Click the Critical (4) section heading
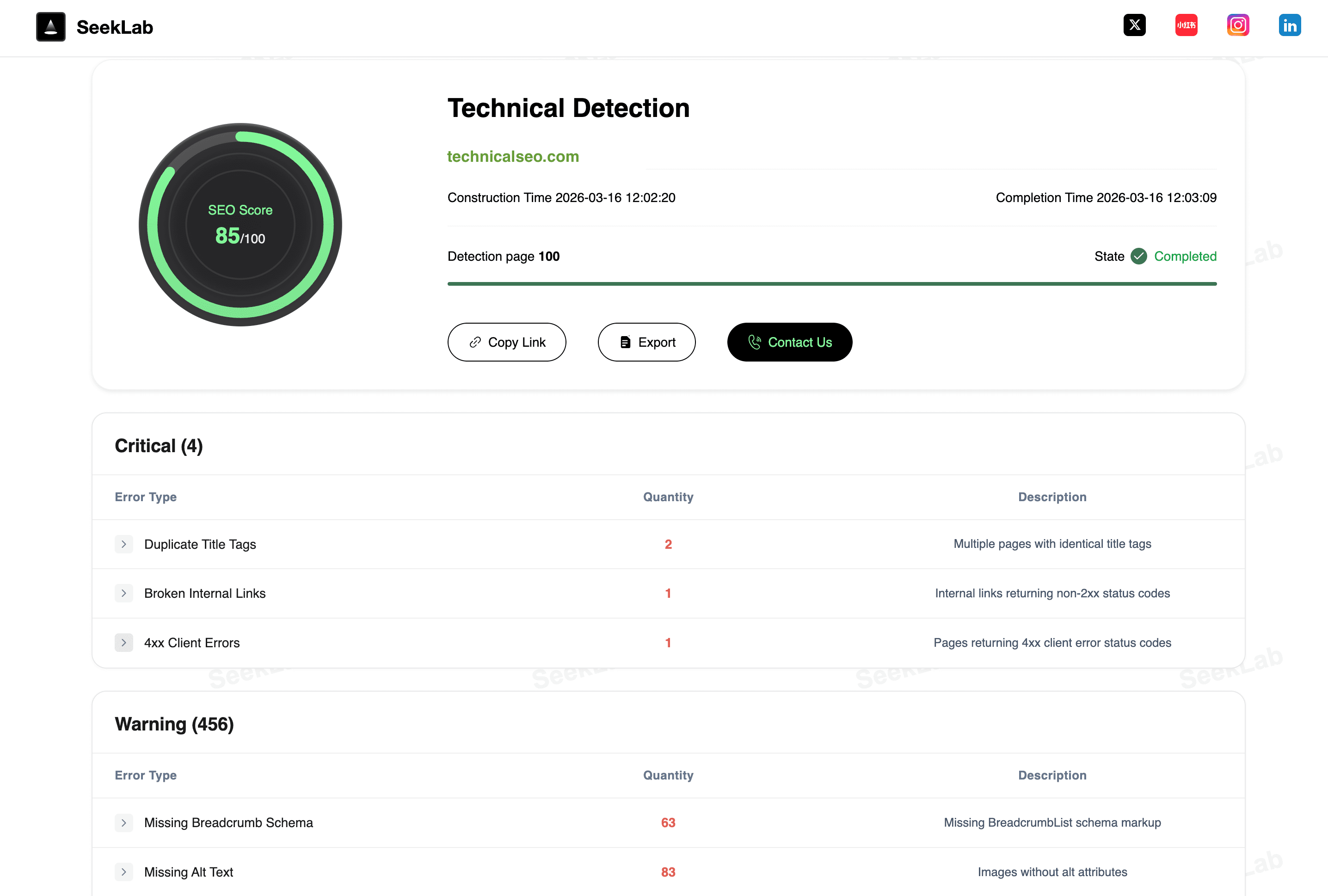 click(x=158, y=446)
